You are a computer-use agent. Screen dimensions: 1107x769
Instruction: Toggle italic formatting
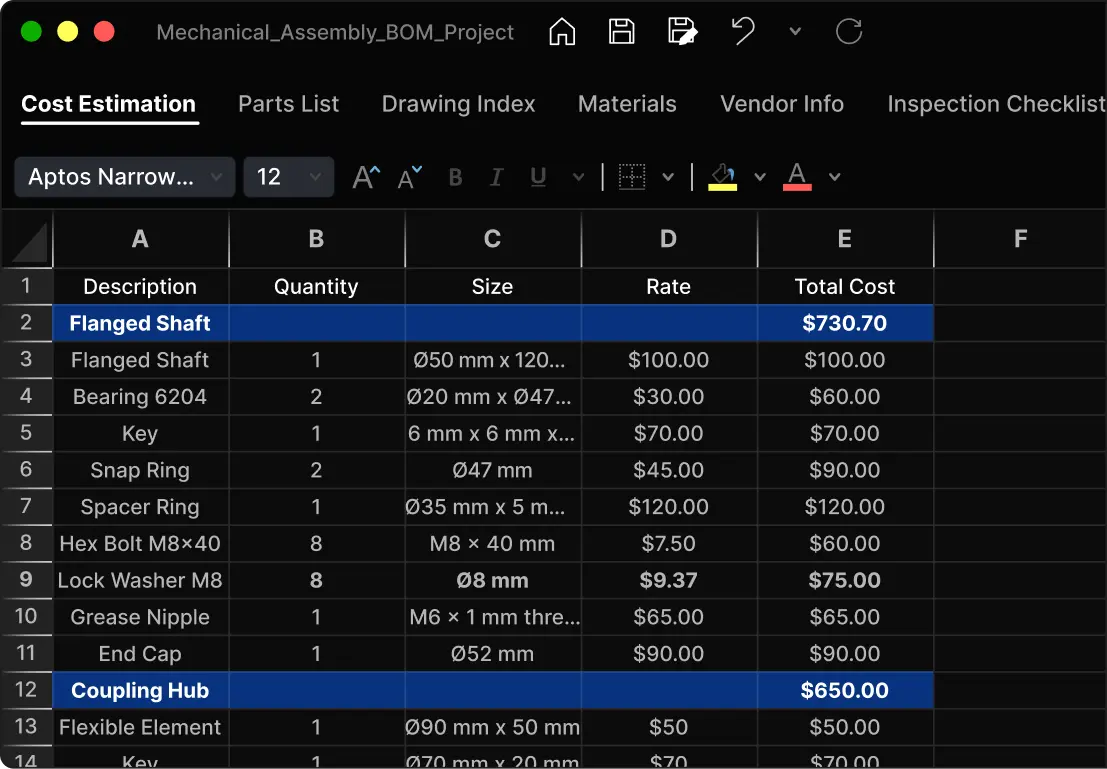click(x=496, y=177)
